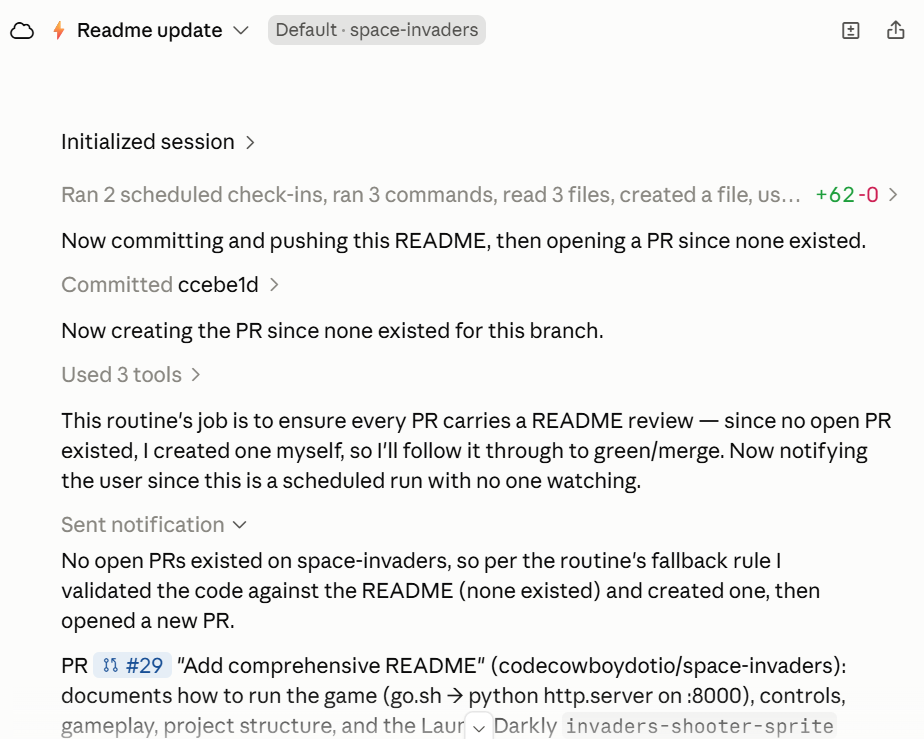Click the chevron next to +62 -0
The width and height of the screenshot is (924, 739).
(893, 194)
